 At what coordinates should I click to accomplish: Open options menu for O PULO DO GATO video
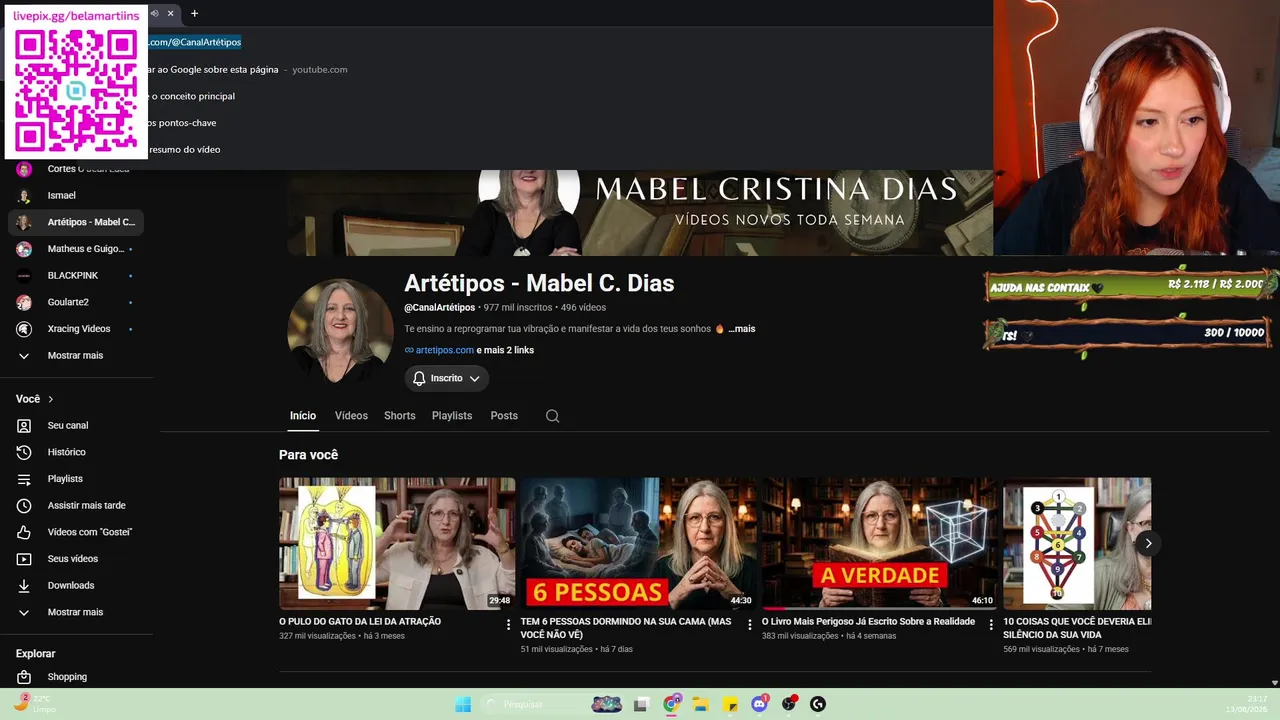click(508, 625)
